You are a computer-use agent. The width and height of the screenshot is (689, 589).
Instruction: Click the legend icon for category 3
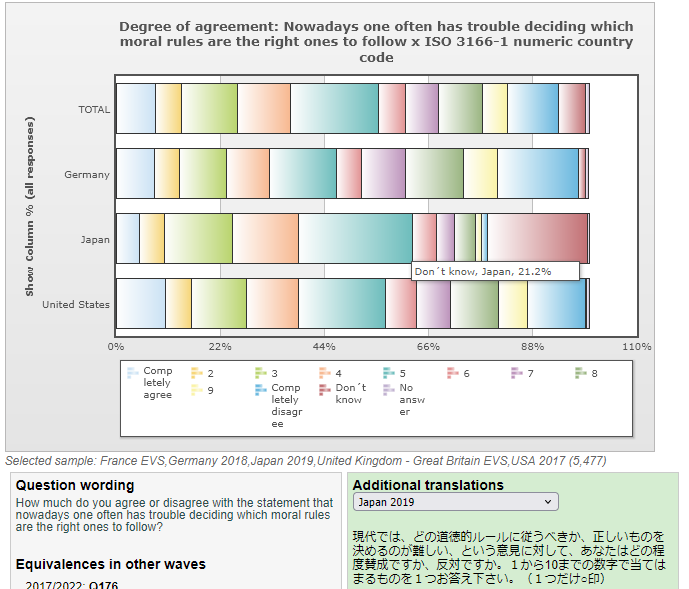(x=261, y=373)
